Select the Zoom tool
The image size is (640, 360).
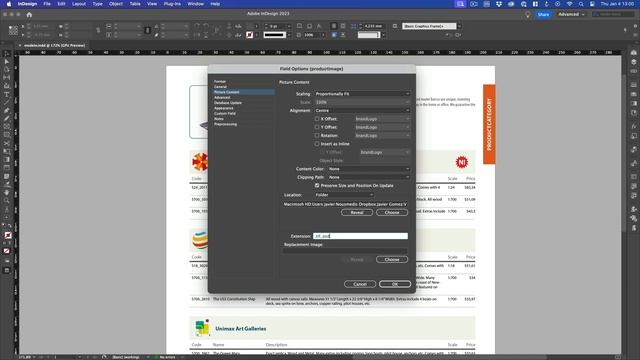[x=7, y=200]
